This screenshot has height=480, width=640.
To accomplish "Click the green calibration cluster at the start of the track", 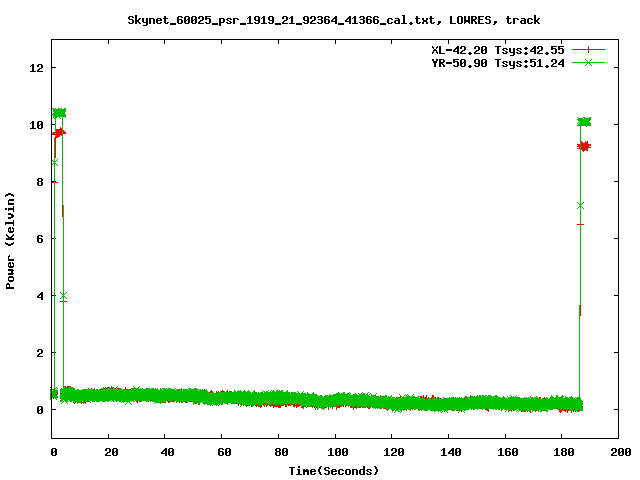I will coord(59,113).
